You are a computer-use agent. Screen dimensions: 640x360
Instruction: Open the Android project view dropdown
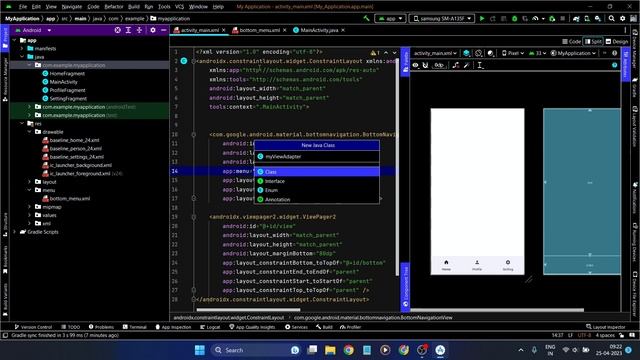(33, 30)
